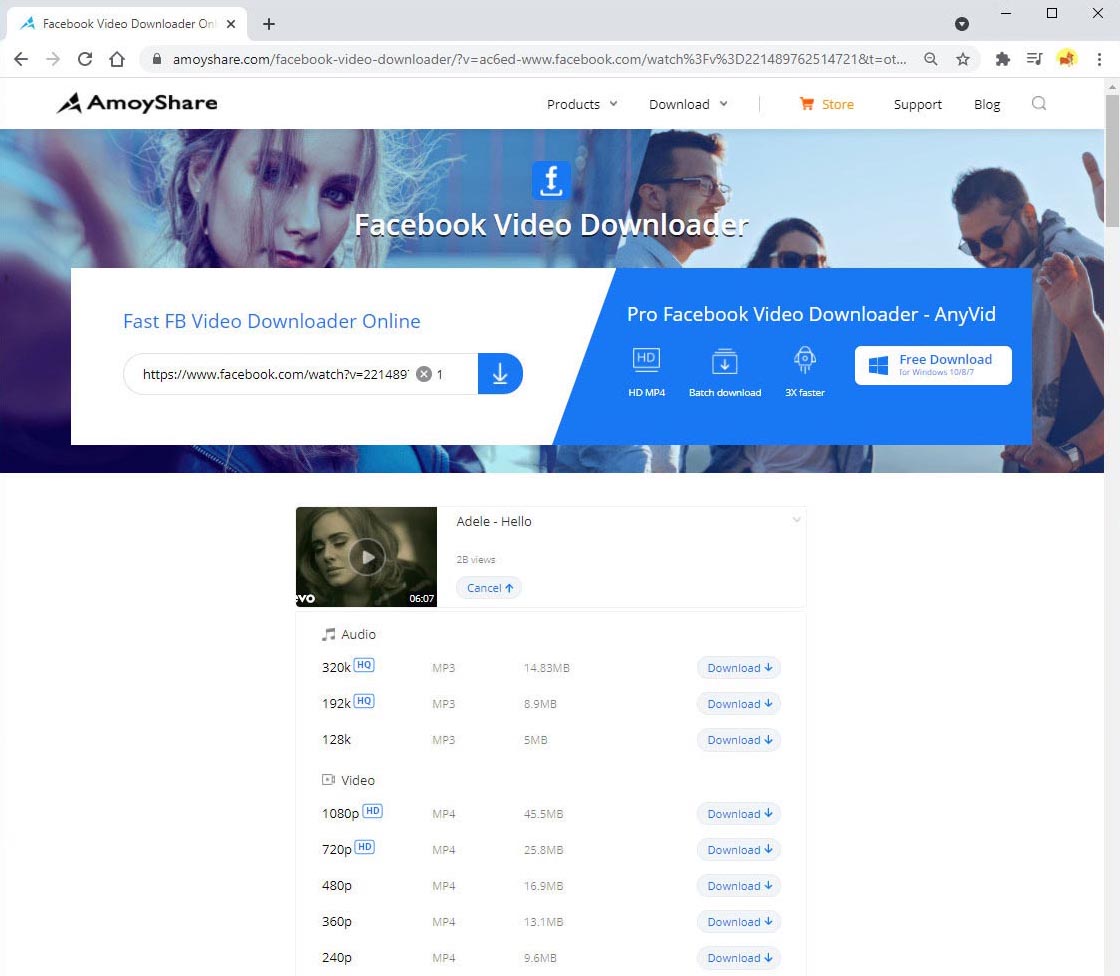
Task: Click the Batch download feature icon
Action: point(724,361)
